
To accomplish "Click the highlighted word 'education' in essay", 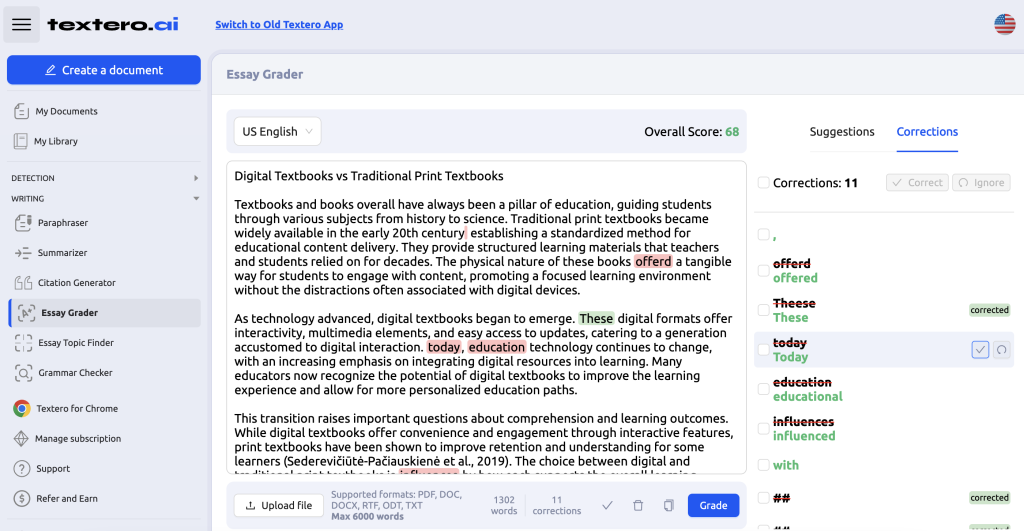I will (496, 347).
